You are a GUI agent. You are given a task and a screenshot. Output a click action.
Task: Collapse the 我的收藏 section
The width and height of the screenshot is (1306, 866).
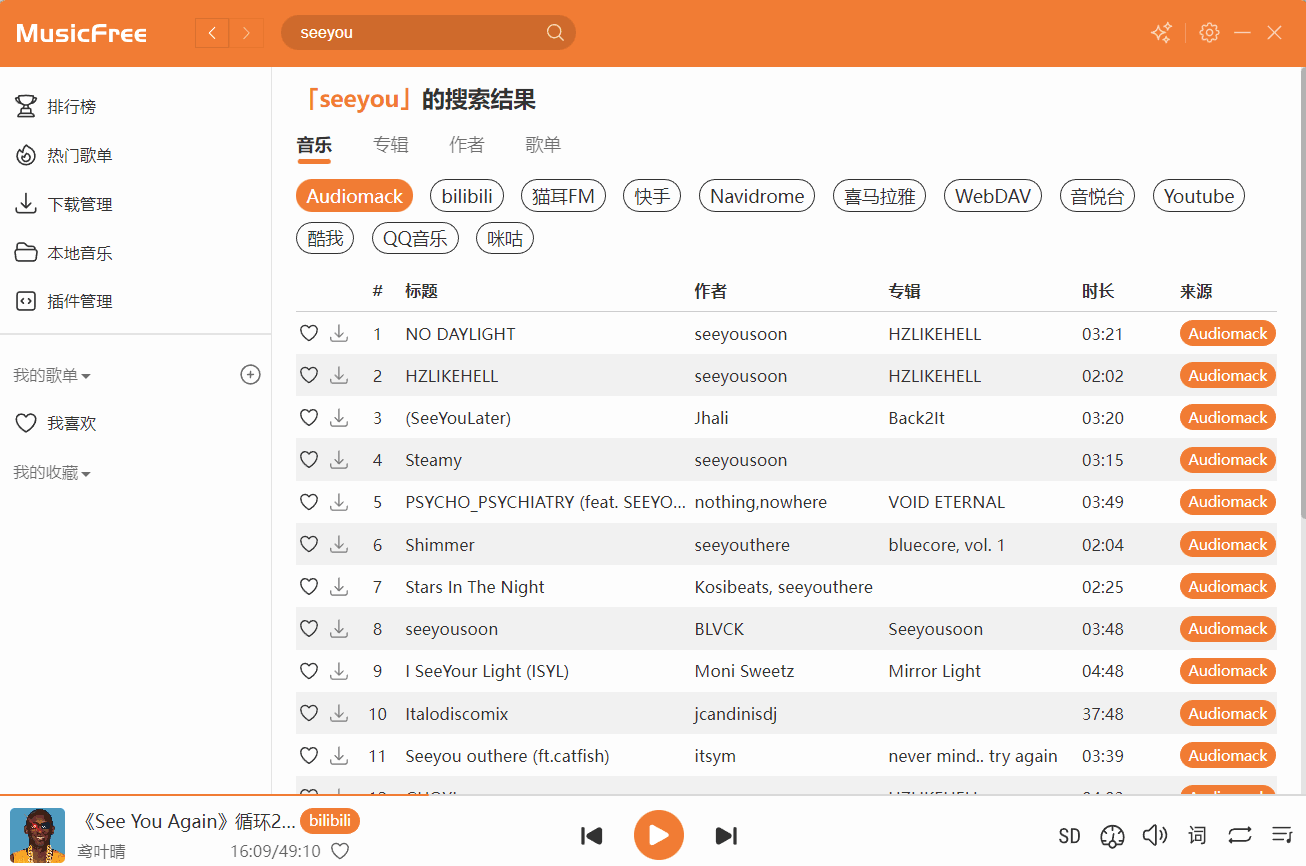[52, 472]
